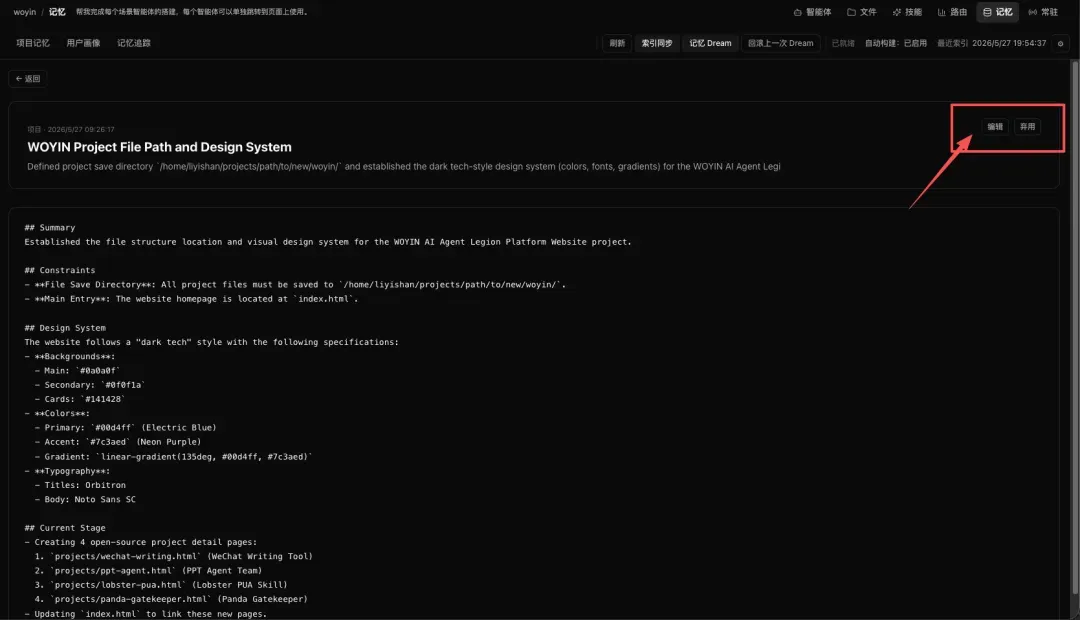Click the 已就绪 status label
This screenshot has width=1080, height=620.
(x=842, y=43)
